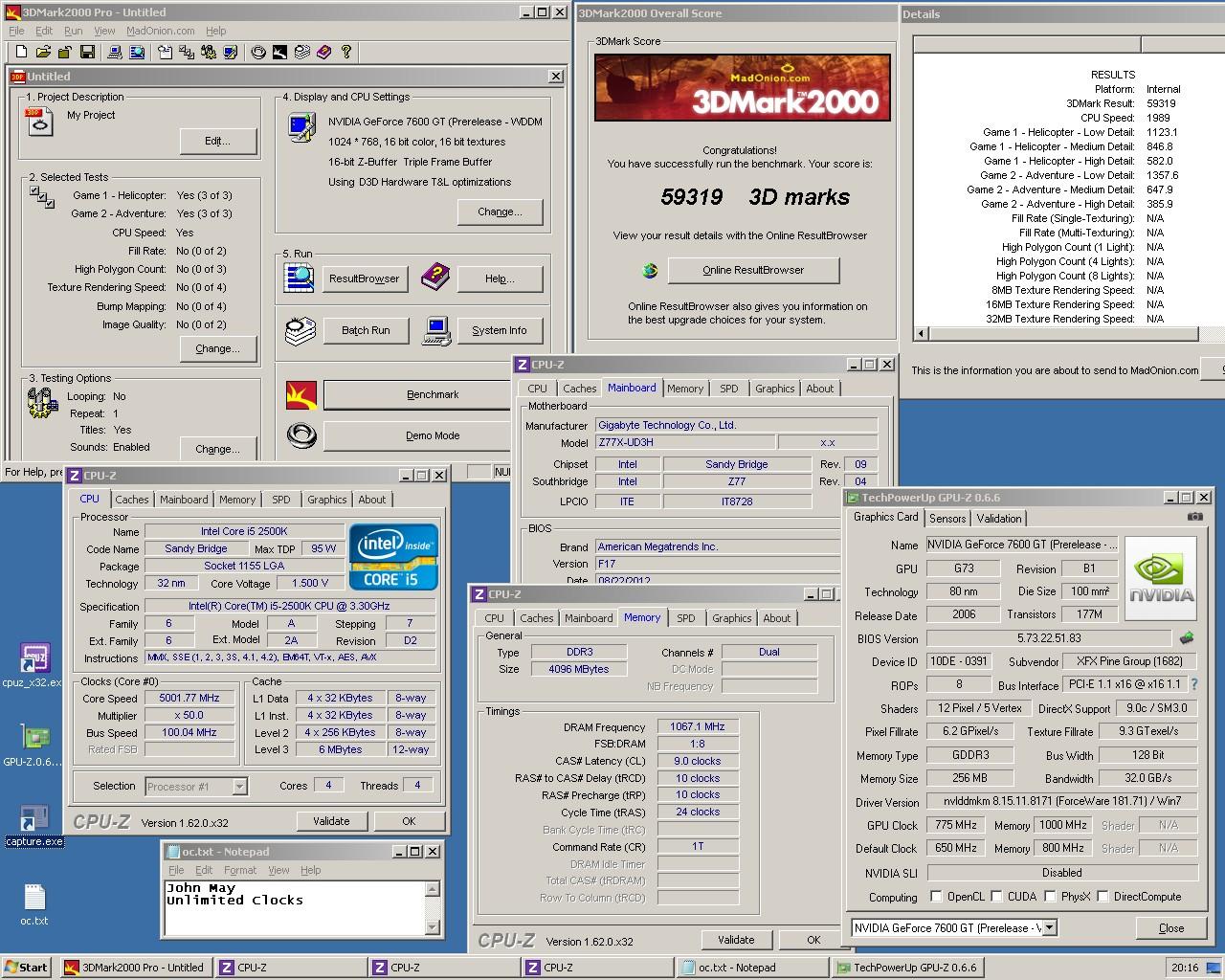Switch to the Caches tab in the CPU-Z processor window
The width and height of the screenshot is (1225, 980).
(132, 500)
